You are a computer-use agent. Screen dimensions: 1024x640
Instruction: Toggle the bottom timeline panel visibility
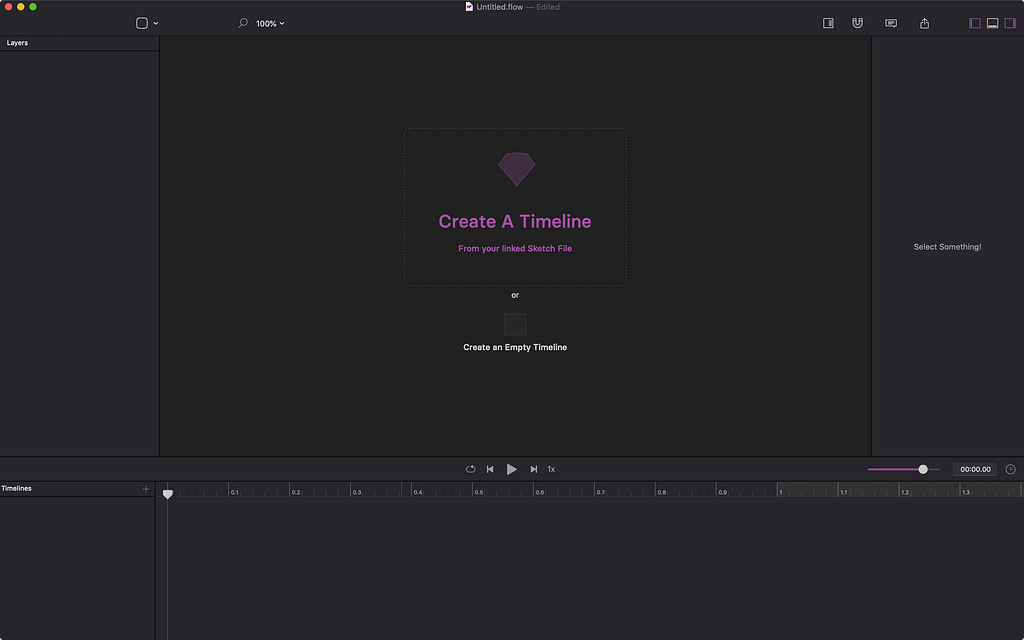(x=993, y=24)
